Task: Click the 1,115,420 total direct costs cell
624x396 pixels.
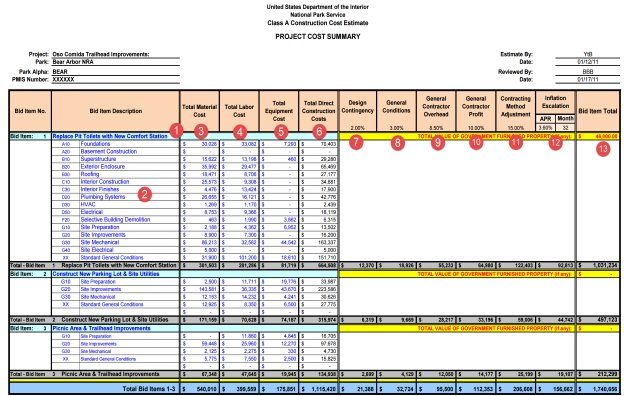Action: (318, 389)
